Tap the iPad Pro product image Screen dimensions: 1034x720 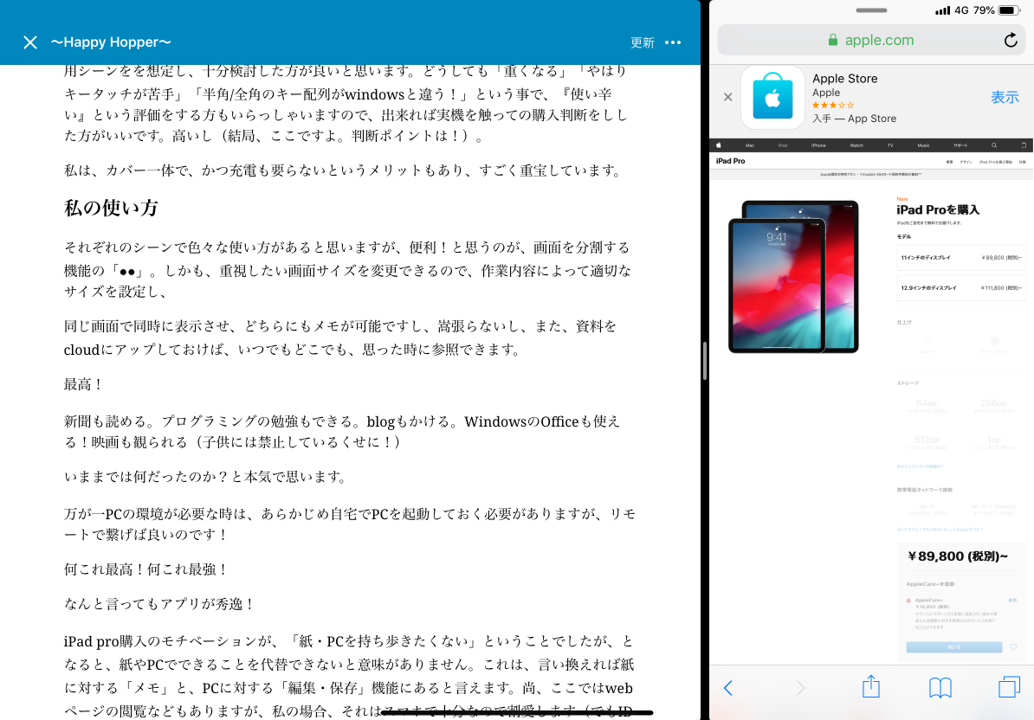793,276
